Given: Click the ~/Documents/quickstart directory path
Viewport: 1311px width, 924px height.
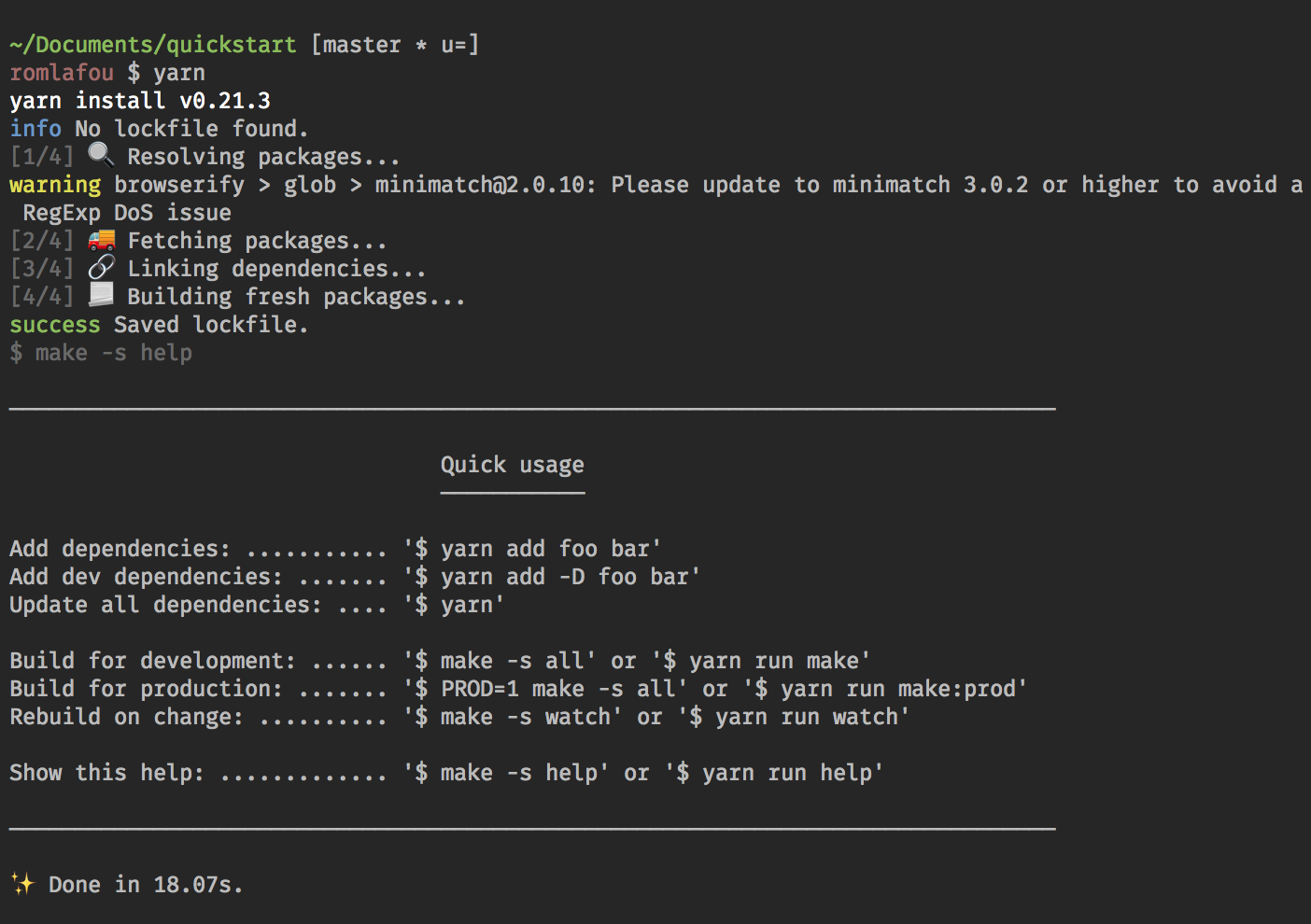Looking at the screenshot, I should tap(153, 45).
